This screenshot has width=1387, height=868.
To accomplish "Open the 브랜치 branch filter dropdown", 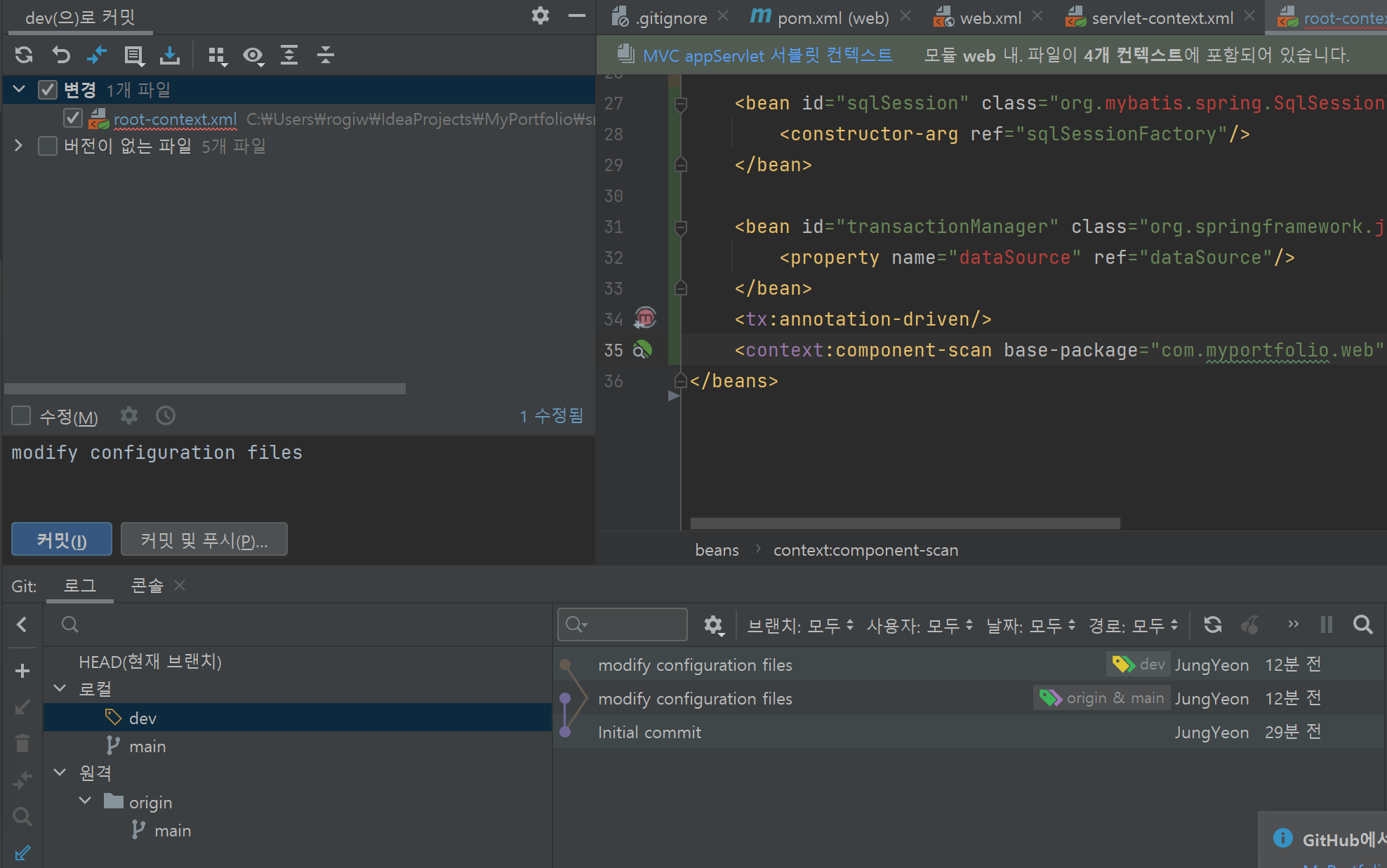I will (800, 625).
